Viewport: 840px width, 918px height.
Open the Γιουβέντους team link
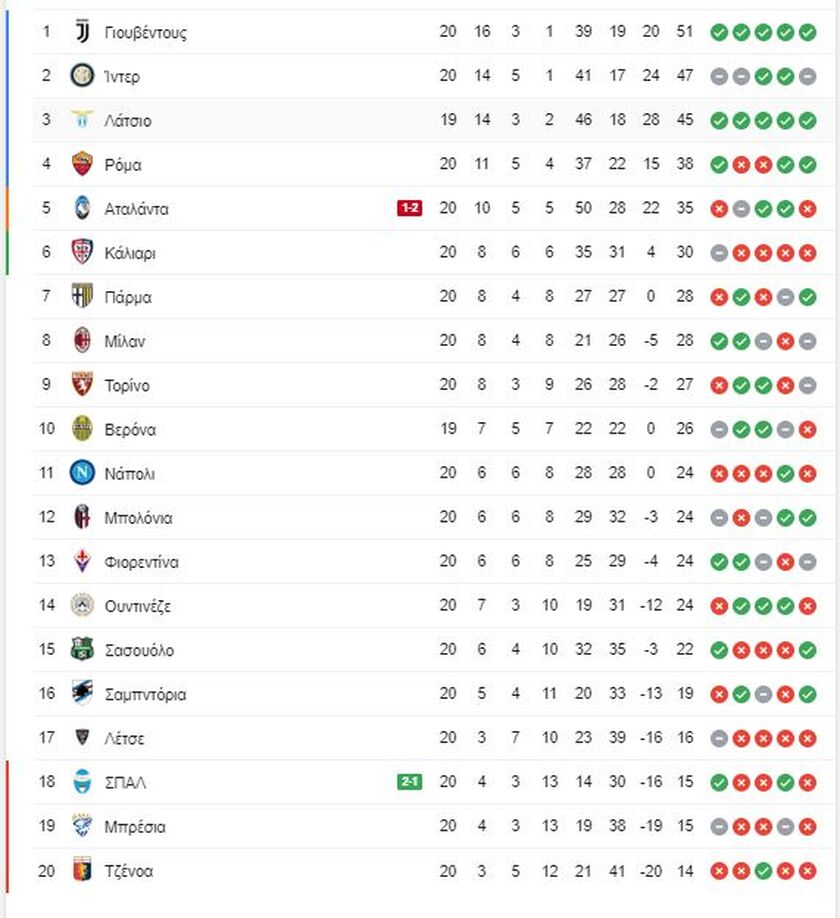tap(146, 32)
